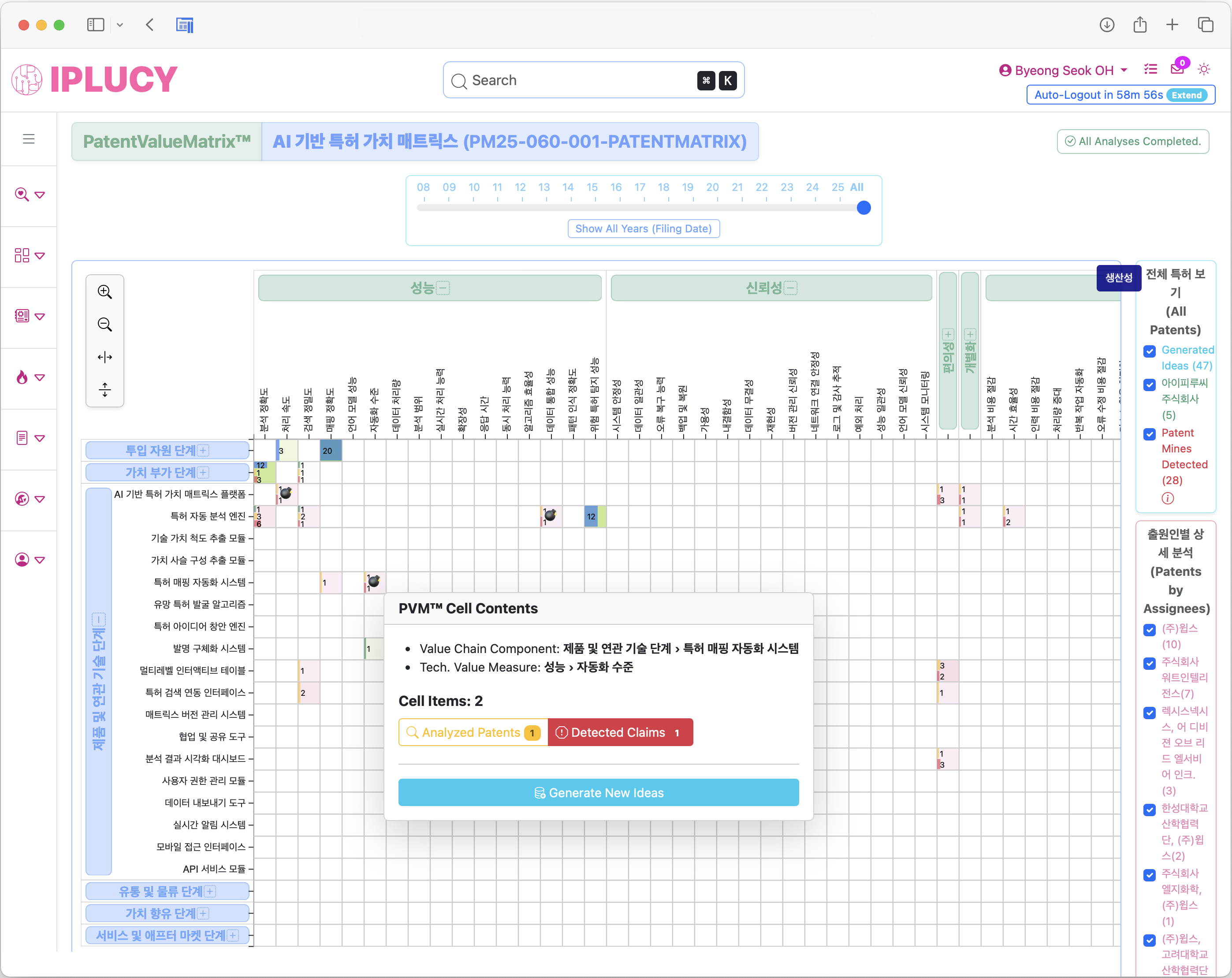Open Byeong Seok OH user dropdown
1232x978 pixels.
pyautogui.click(x=1064, y=70)
